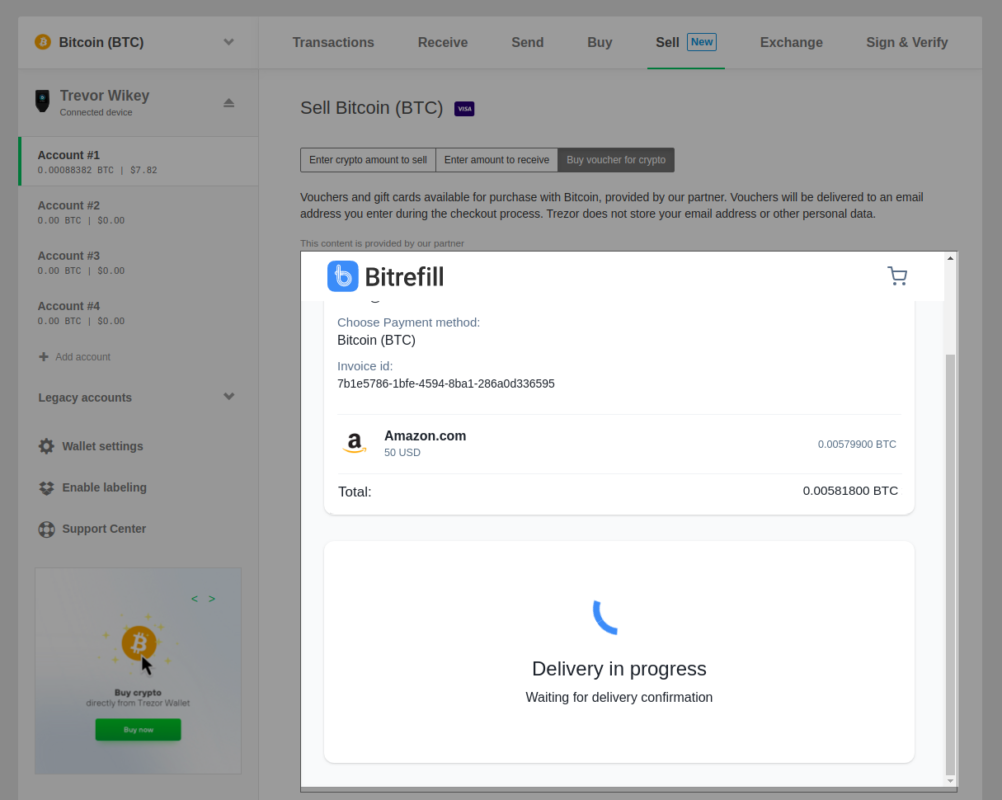
Task: Select Account #1 in the sidebar
Action: point(139,162)
